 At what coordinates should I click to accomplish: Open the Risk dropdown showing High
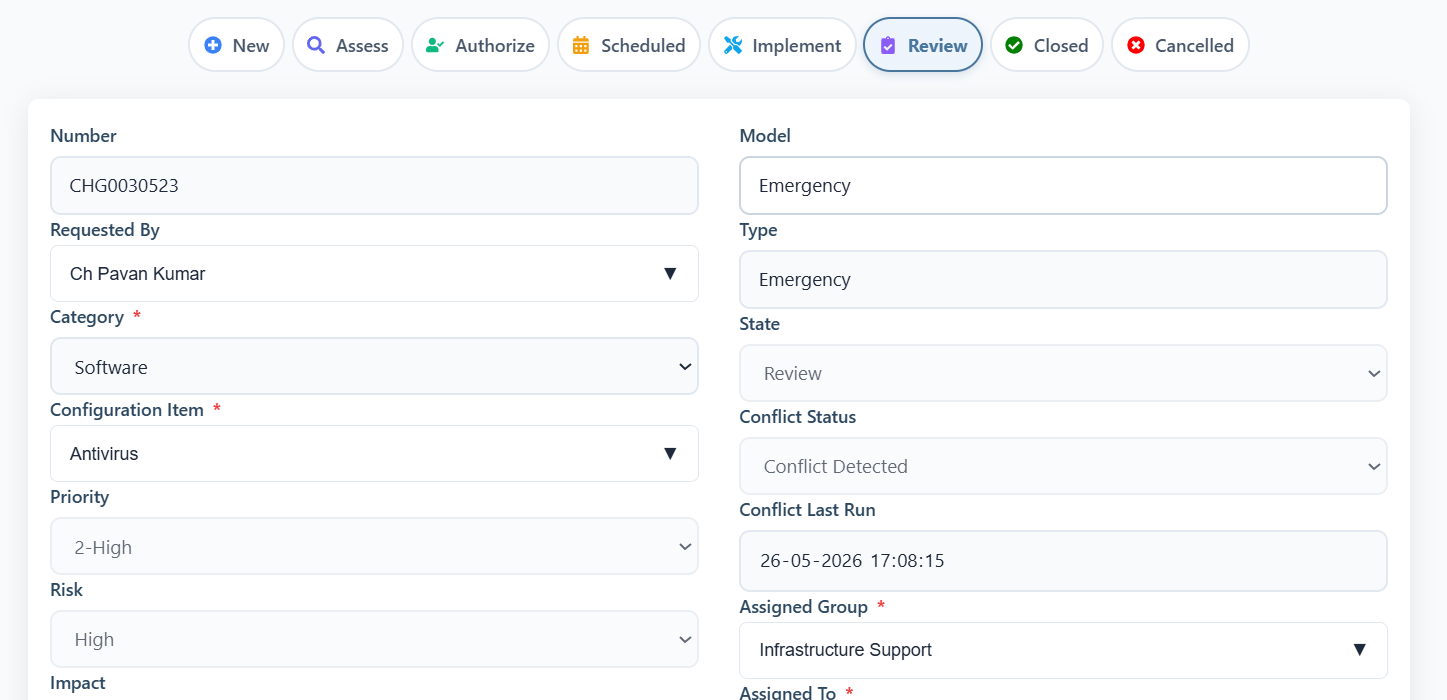pyautogui.click(x=374, y=639)
